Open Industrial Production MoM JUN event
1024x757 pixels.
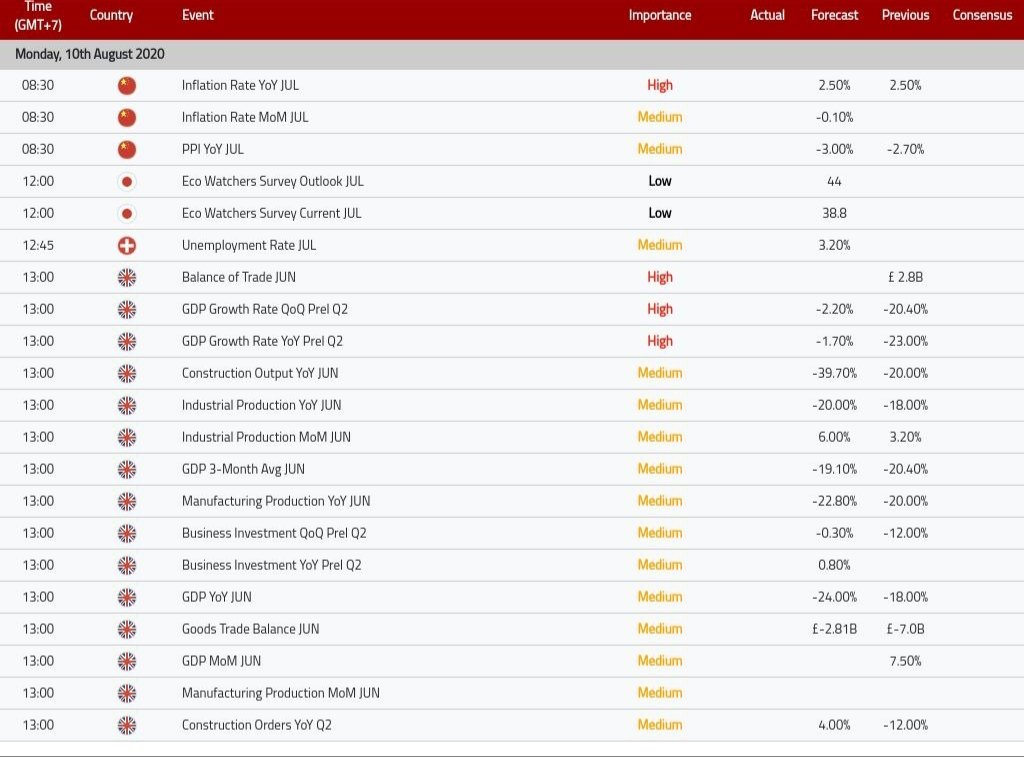click(266, 437)
